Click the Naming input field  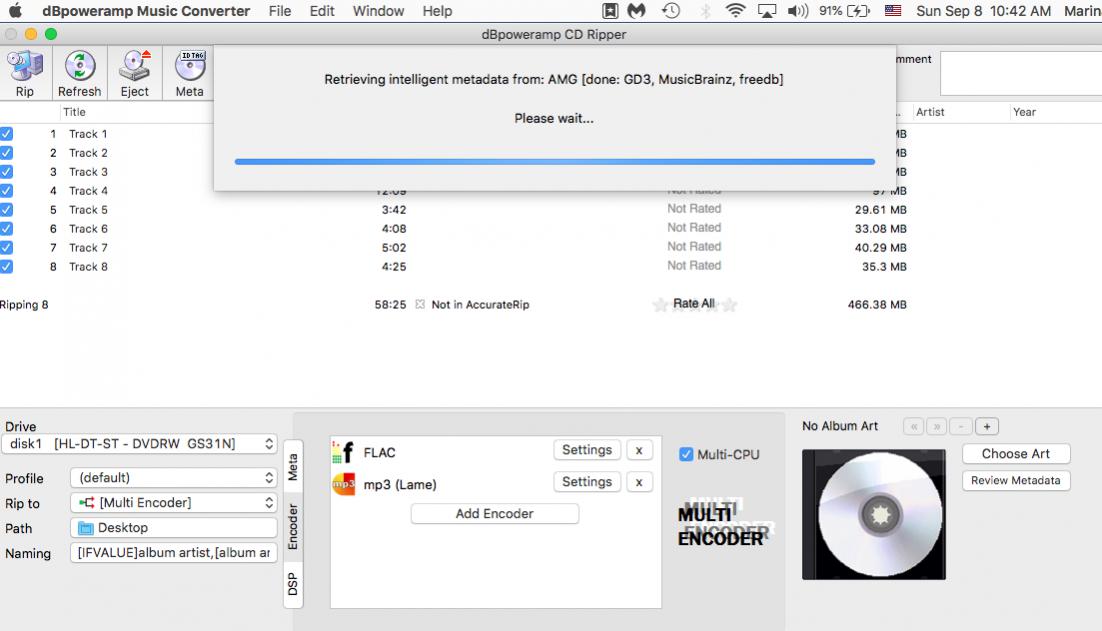173,553
